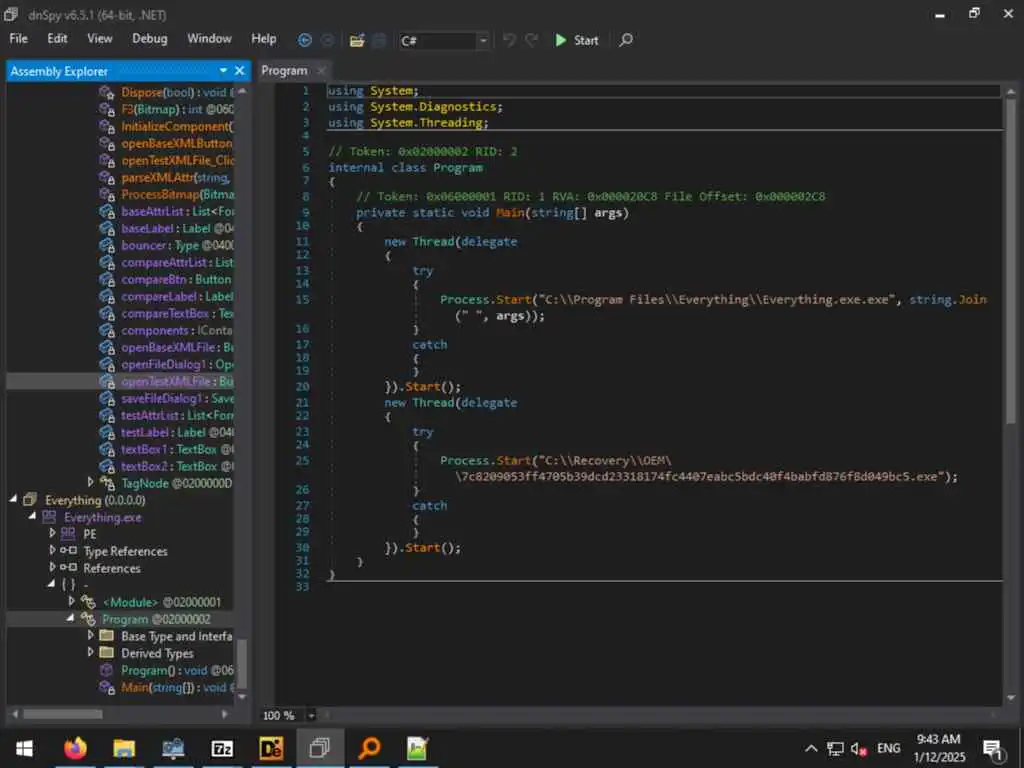The image size is (1024, 768).
Task: Open the Help menu
Action: pos(263,39)
